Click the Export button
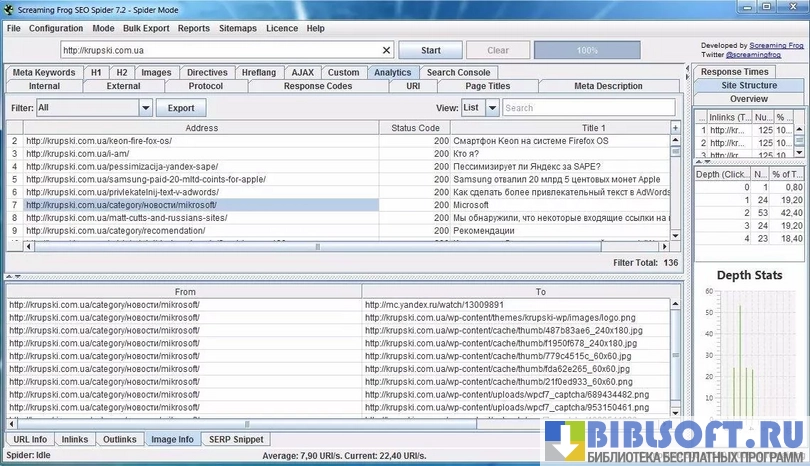The height and width of the screenshot is (466, 810). click(181, 107)
